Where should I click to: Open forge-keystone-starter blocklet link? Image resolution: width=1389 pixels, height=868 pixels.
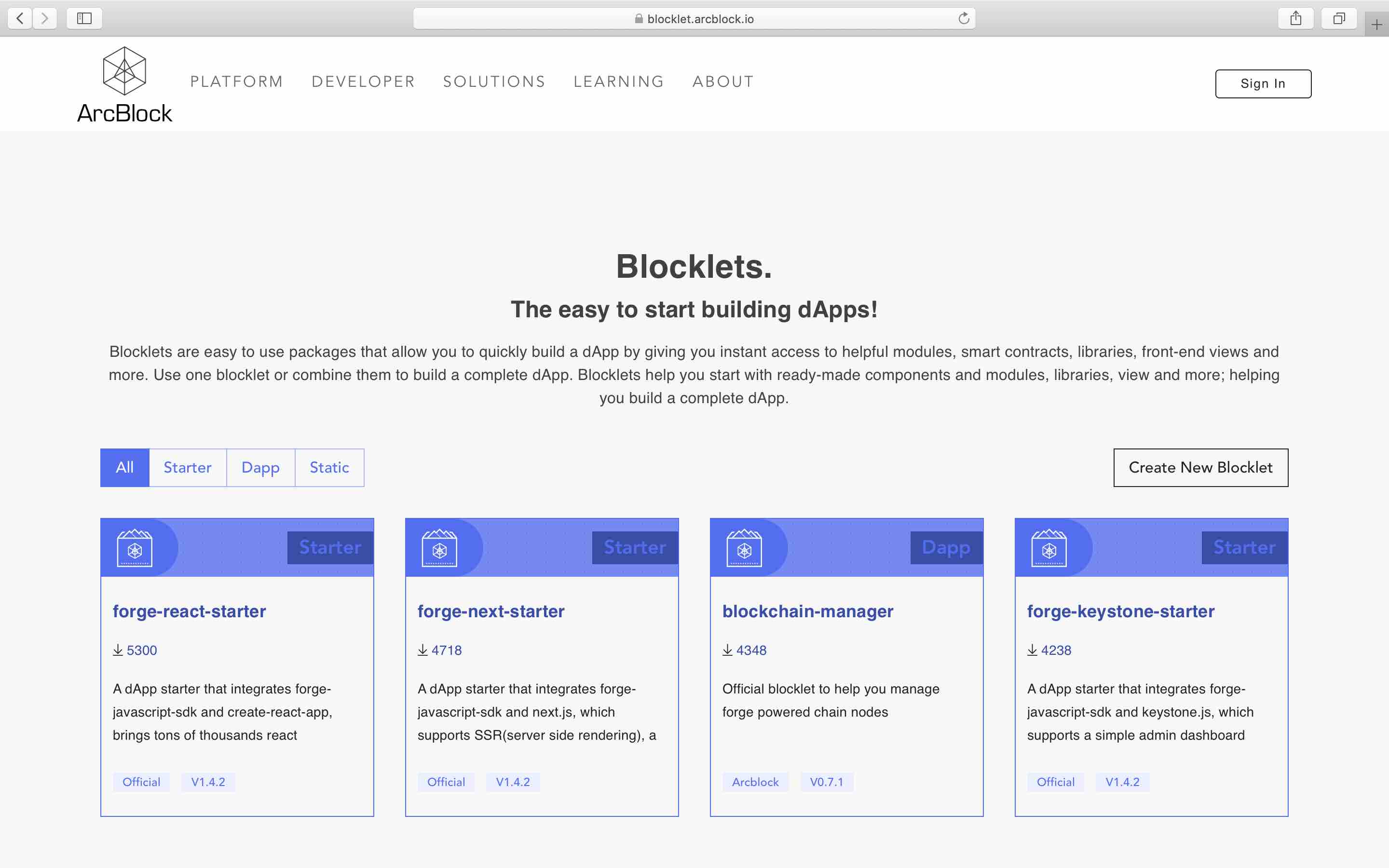1120,611
